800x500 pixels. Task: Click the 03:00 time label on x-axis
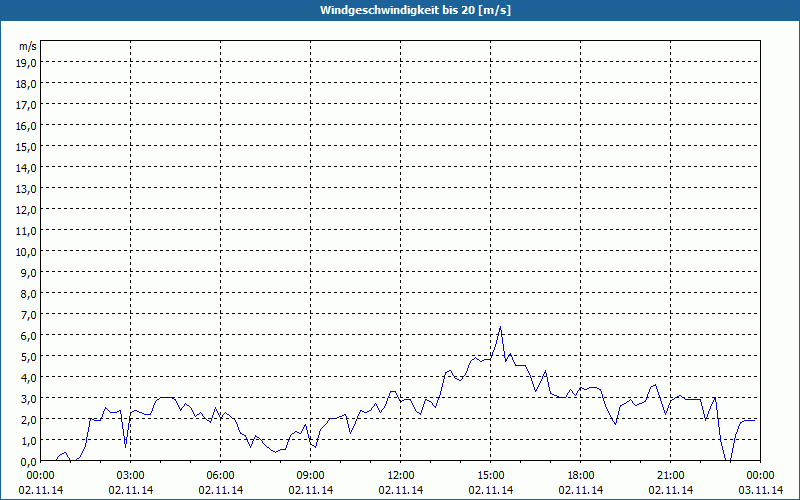pyautogui.click(x=131, y=475)
